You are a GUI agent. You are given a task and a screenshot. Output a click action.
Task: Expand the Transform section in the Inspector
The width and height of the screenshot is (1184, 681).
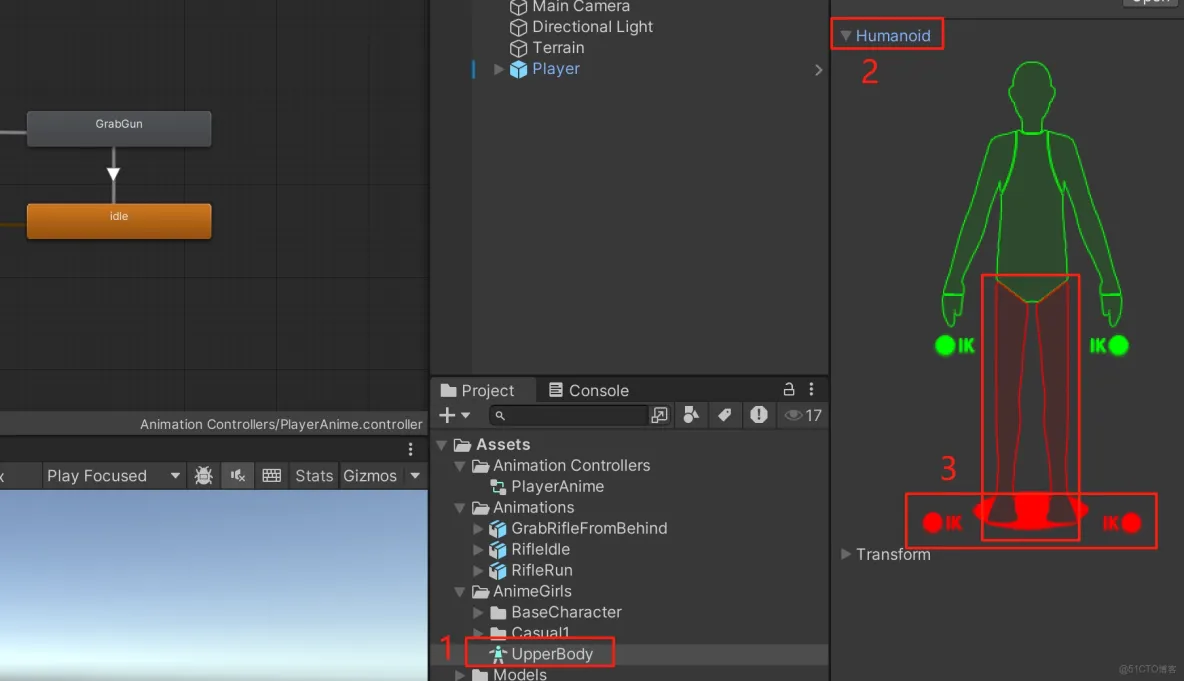(x=846, y=554)
